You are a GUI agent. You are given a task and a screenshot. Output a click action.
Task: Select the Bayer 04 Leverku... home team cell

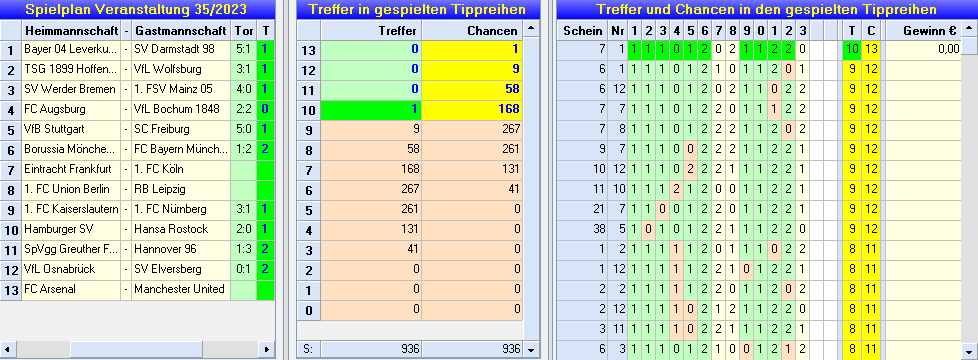[70, 49]
